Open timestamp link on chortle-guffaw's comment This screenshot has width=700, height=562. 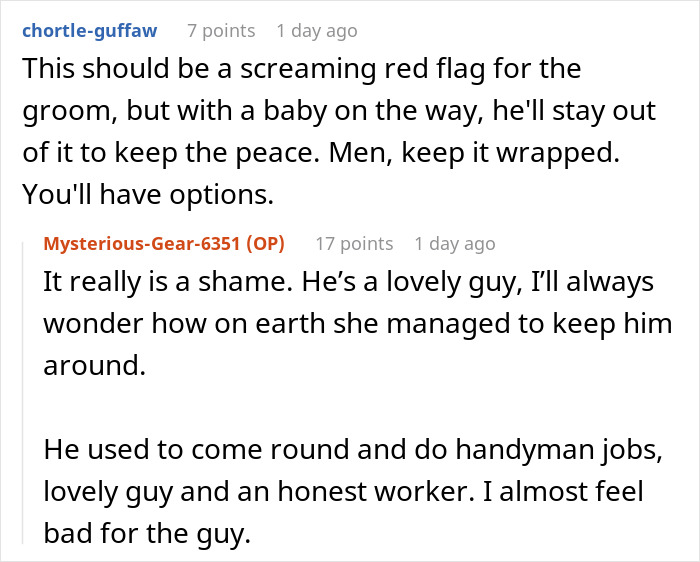[316, 31]
